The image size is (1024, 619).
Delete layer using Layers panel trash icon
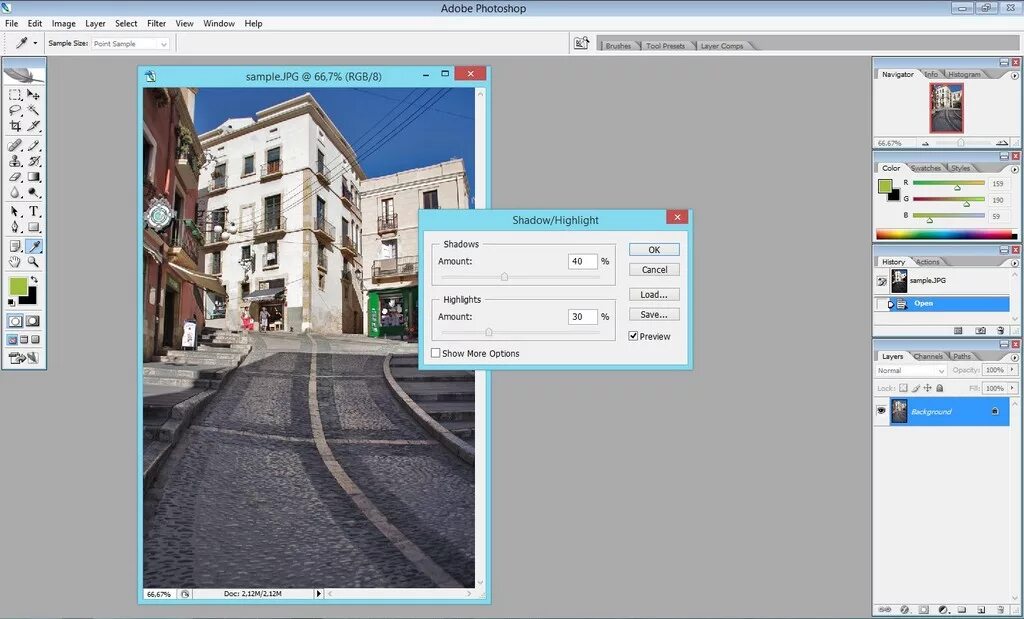pos(1000,610)
